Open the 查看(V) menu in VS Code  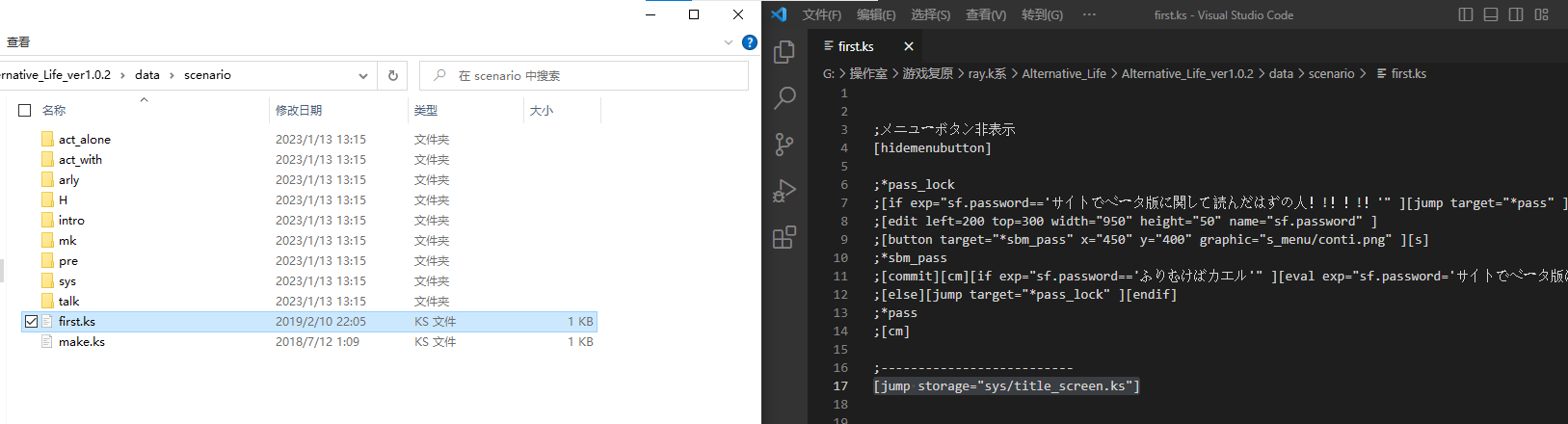pos(986,14)
